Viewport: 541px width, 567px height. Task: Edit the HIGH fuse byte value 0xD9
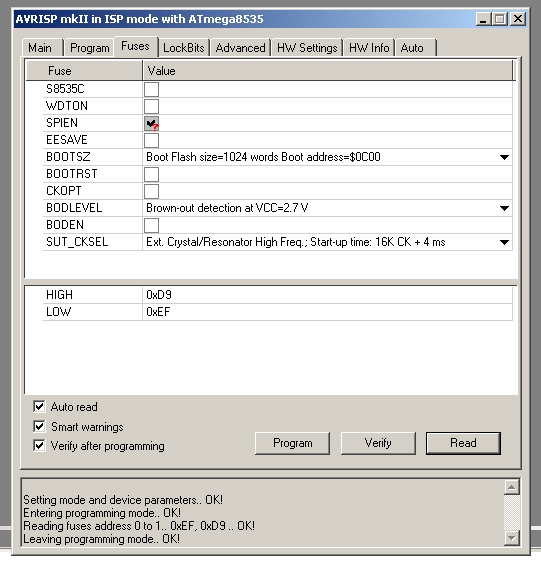[x=327, y=295]
